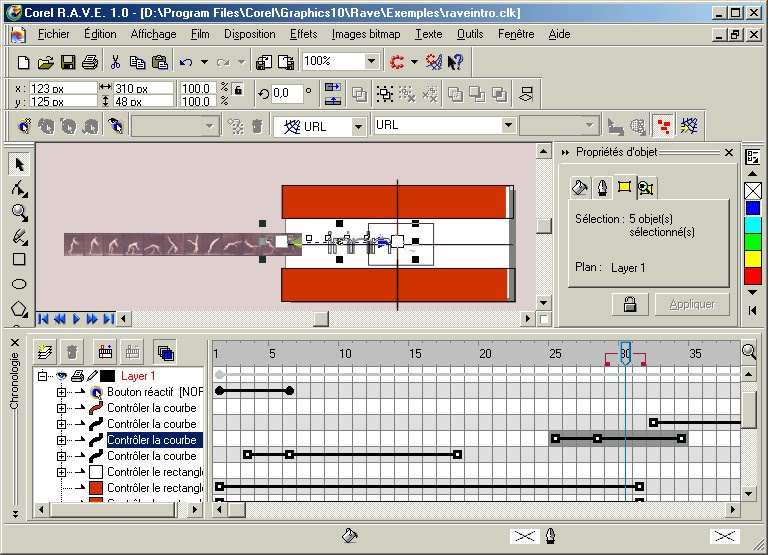
Task: Click the Undo arrow icon
Action: click(x=186, y=62)
